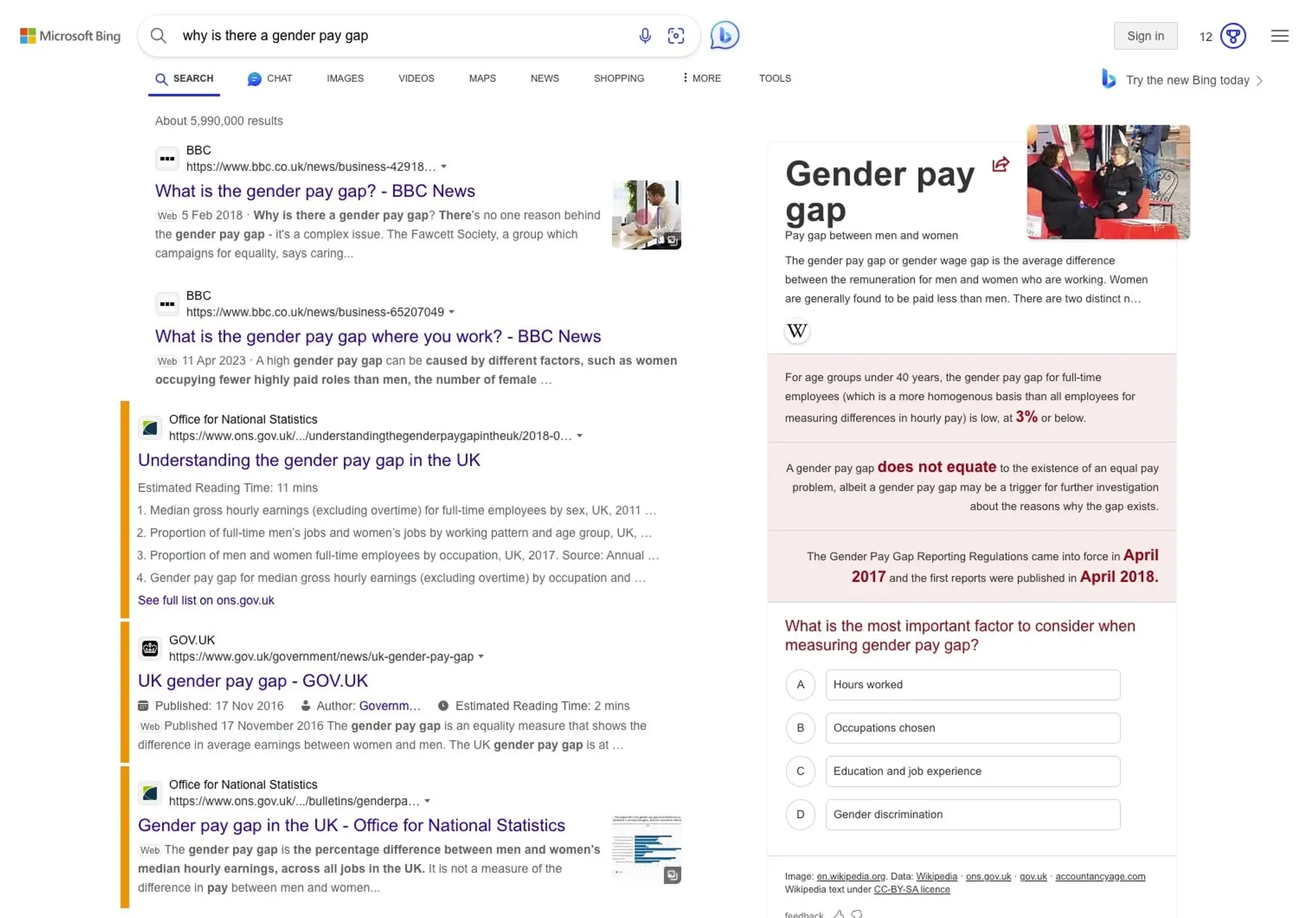Open the ONS chart thumbnail

pyautogui.click(x=646, y=849)
